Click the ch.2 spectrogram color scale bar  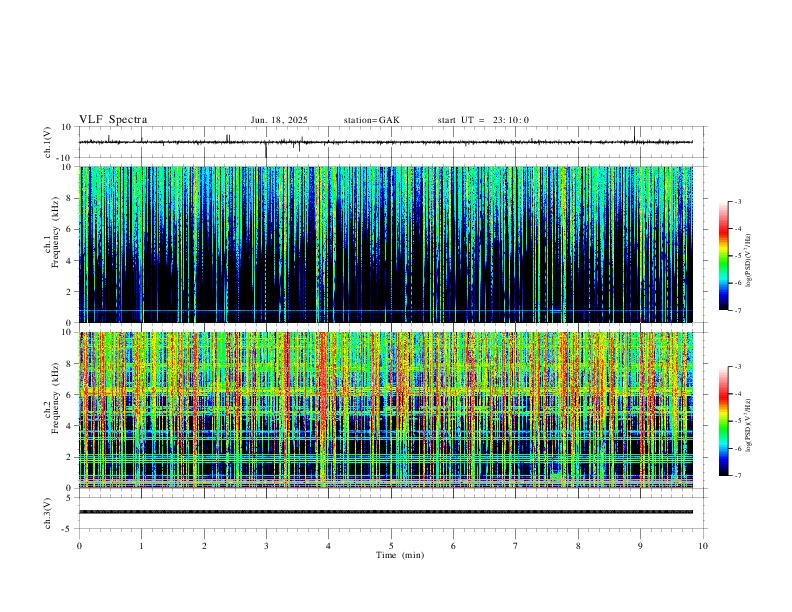click(x=723, y=421)
